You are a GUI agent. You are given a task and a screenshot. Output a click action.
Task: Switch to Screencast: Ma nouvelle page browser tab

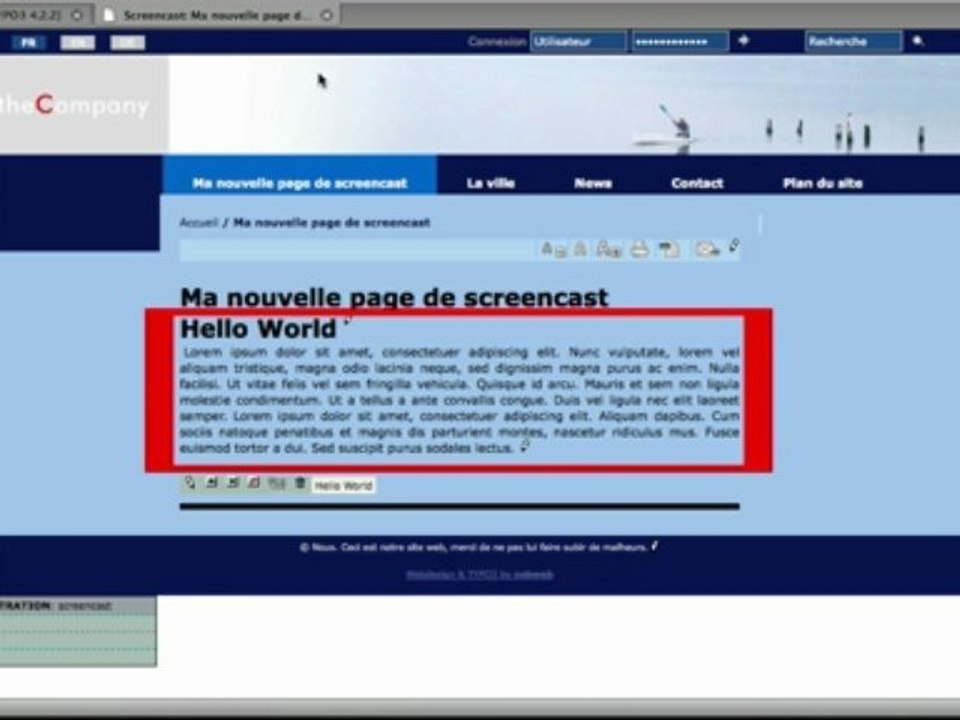(216, 15)
